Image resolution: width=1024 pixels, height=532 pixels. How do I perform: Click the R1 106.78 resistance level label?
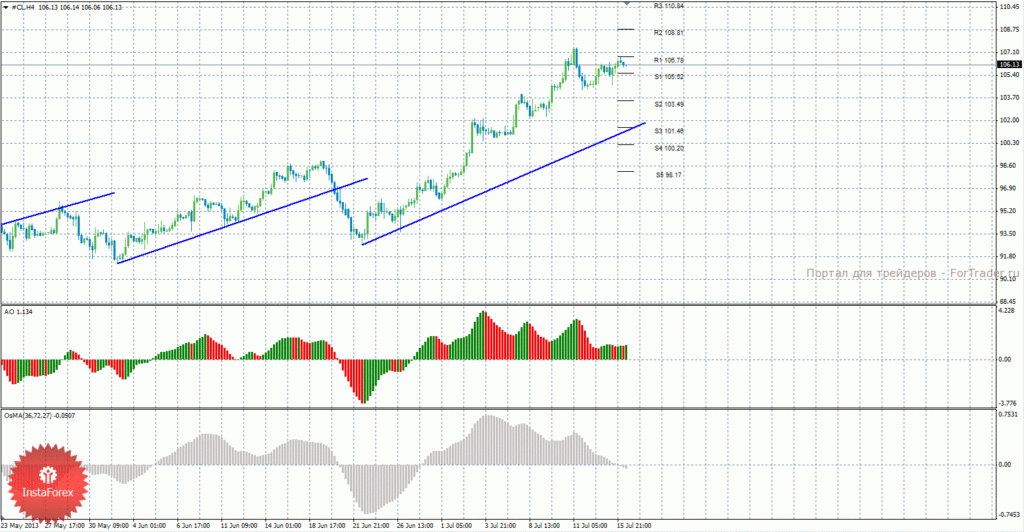[669, 60]
